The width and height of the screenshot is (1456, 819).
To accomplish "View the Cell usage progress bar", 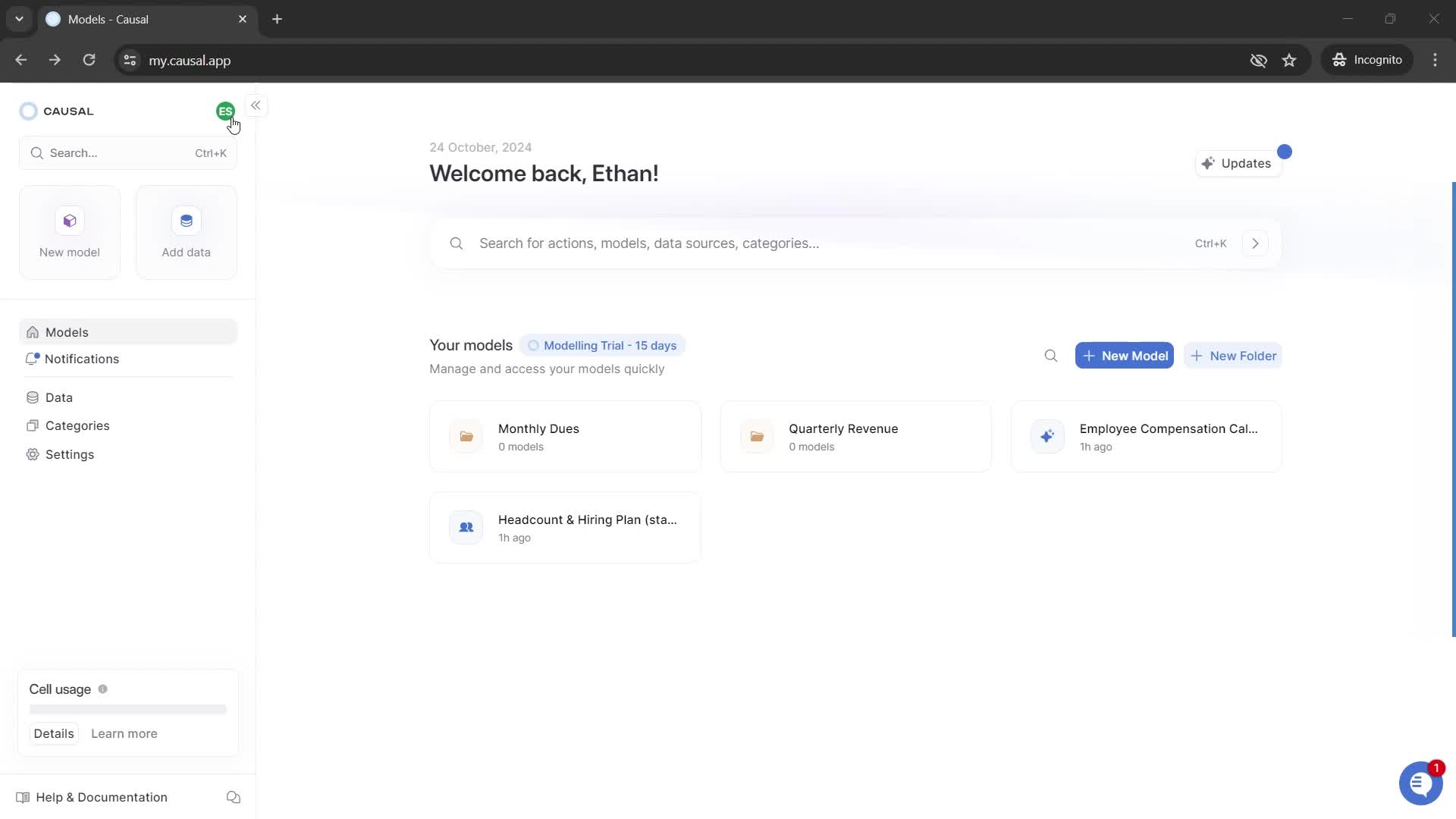I will [127, 710].
